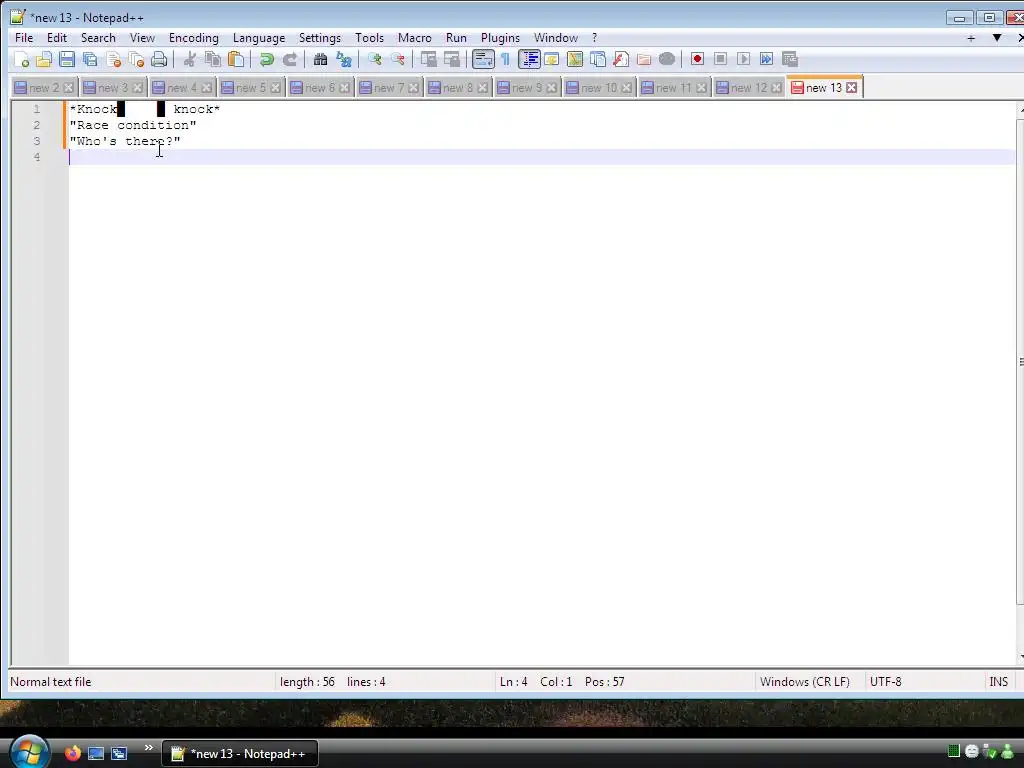Open the Macro menu
Viewport: 1024px width, 768px height.
[x=415, y=38]
